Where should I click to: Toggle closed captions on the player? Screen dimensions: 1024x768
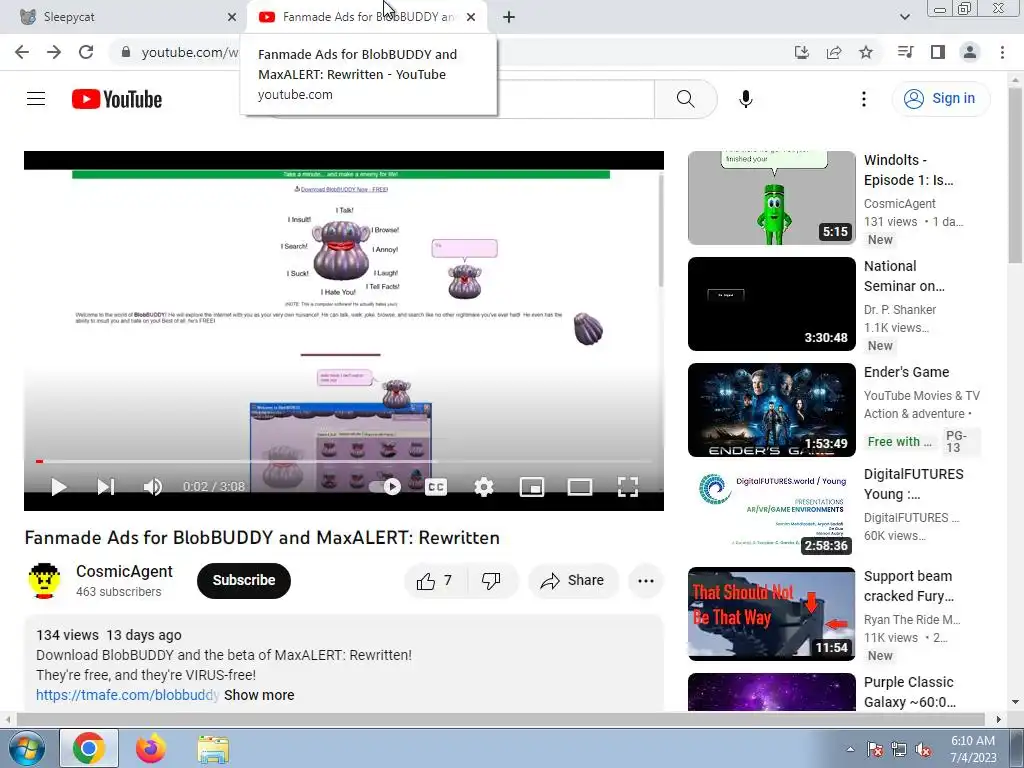coord(436,487)
